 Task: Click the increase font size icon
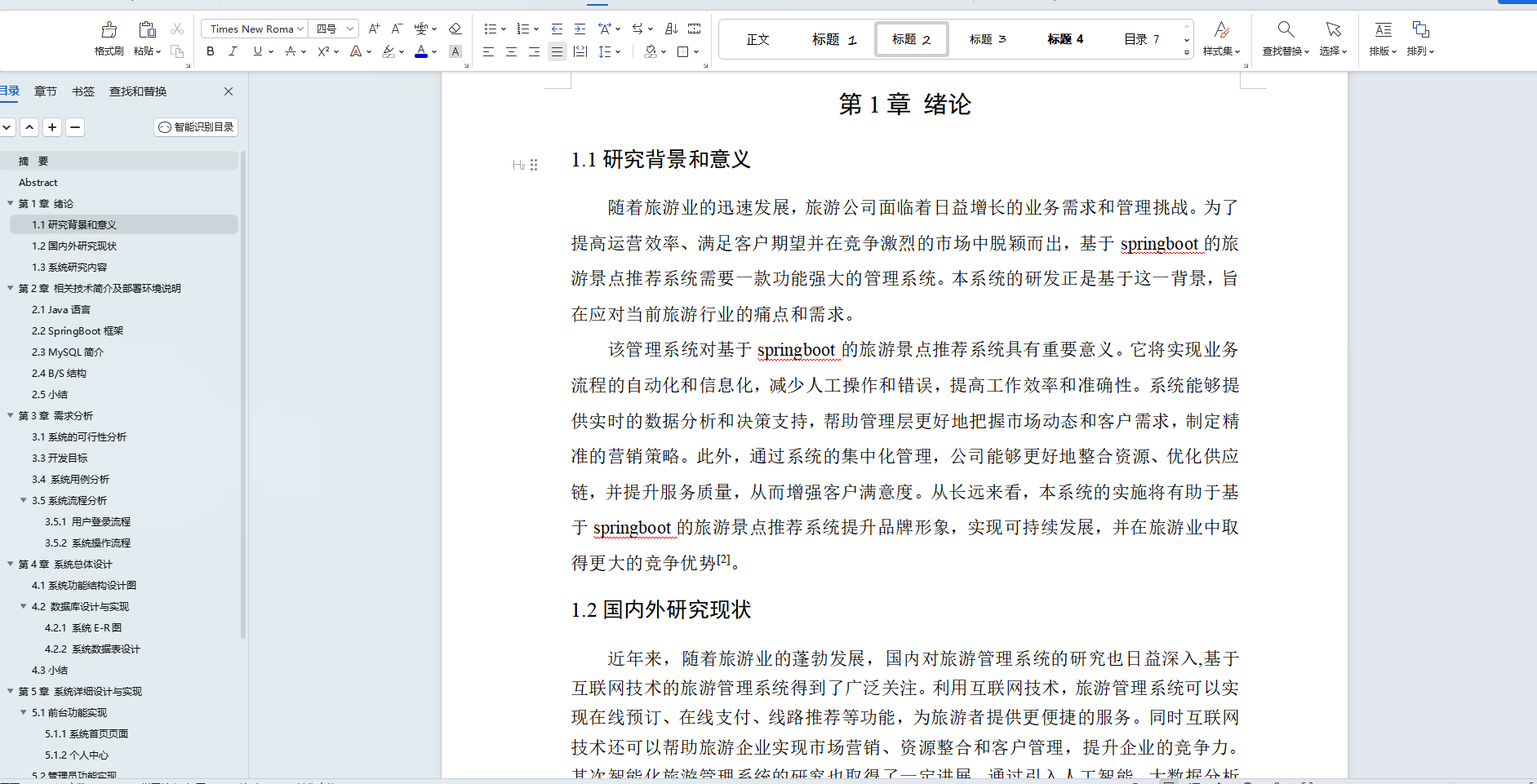[x=374, y=29]
